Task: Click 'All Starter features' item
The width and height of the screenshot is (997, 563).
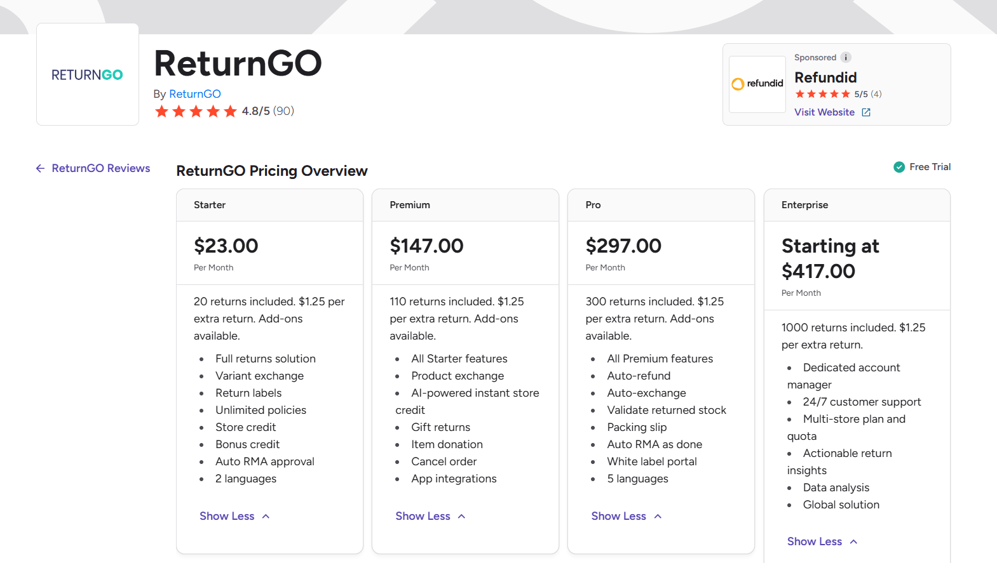Action: pos(459,359)
